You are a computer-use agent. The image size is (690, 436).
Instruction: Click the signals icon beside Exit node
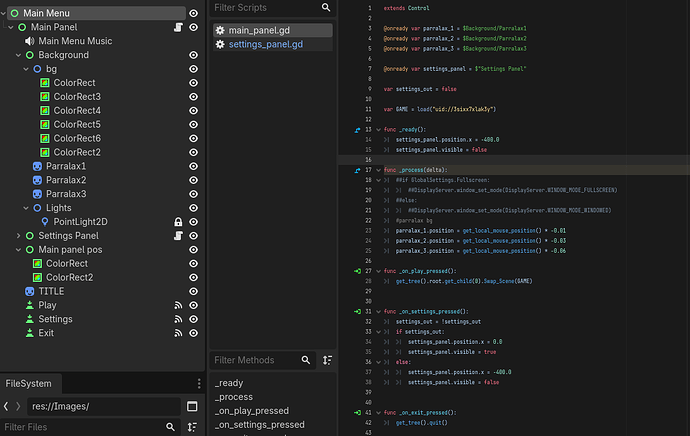177,333
